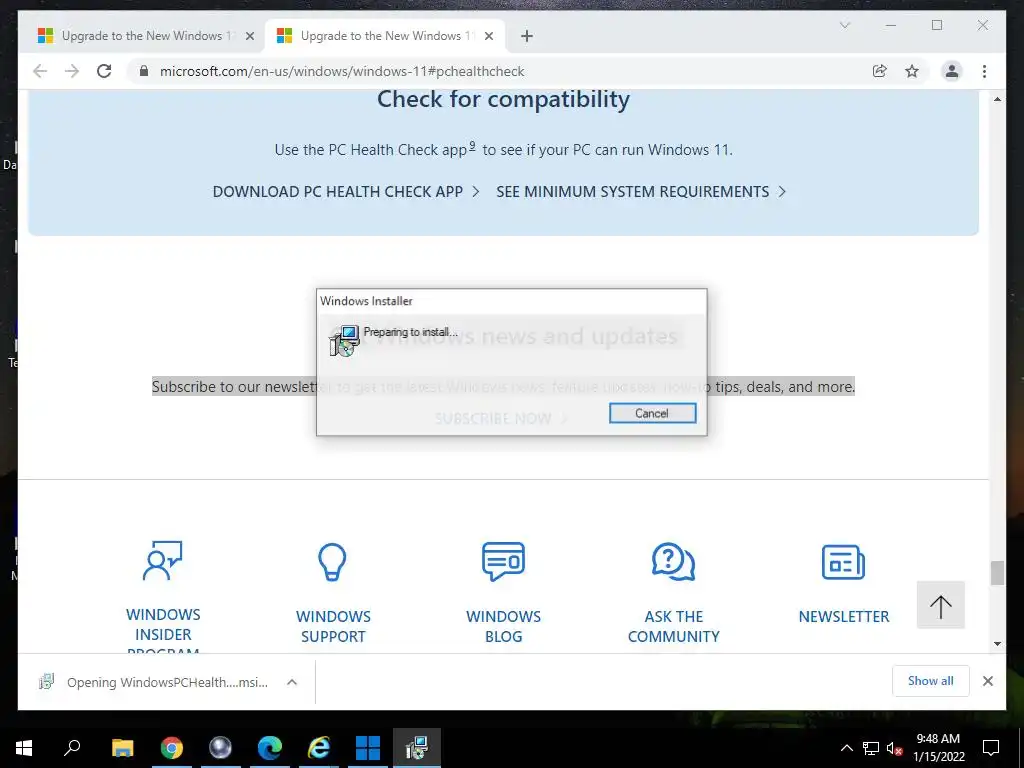
Task: Open a new tab with the plus button
Action: pyautogui.click(x=526, y=37)
